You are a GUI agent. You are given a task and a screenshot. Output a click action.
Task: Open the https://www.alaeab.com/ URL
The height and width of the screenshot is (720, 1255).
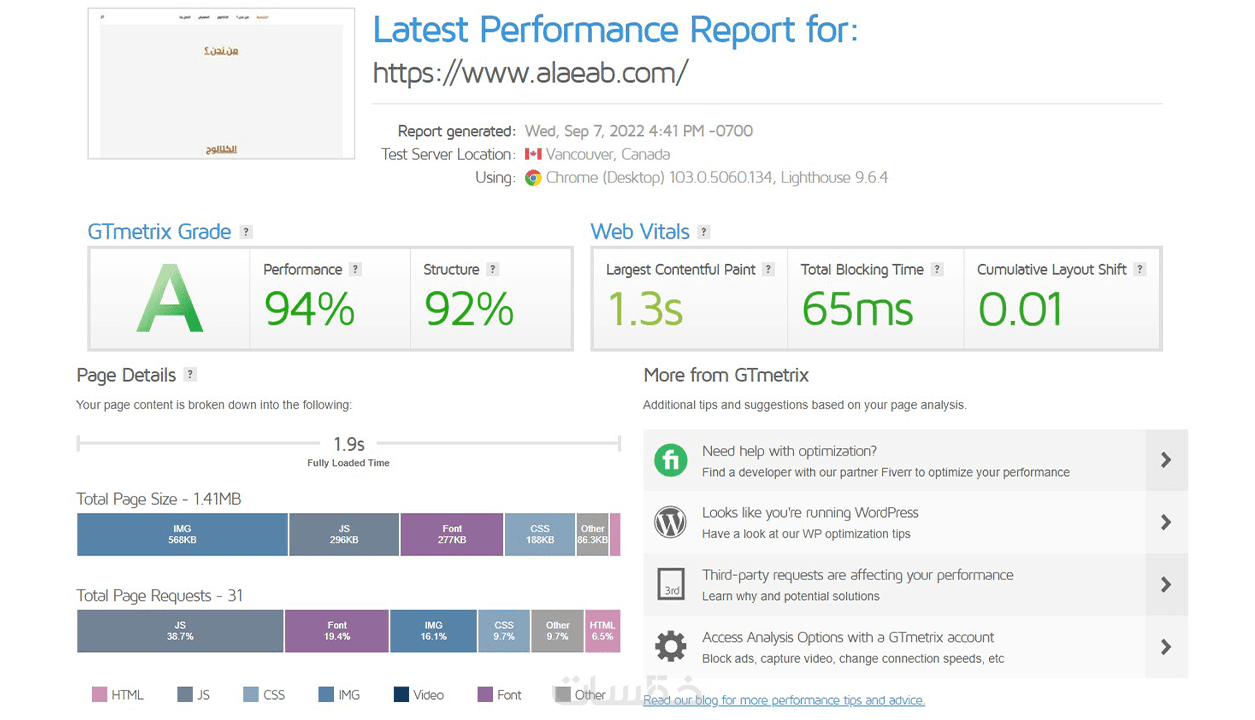(x=530, y=72)
